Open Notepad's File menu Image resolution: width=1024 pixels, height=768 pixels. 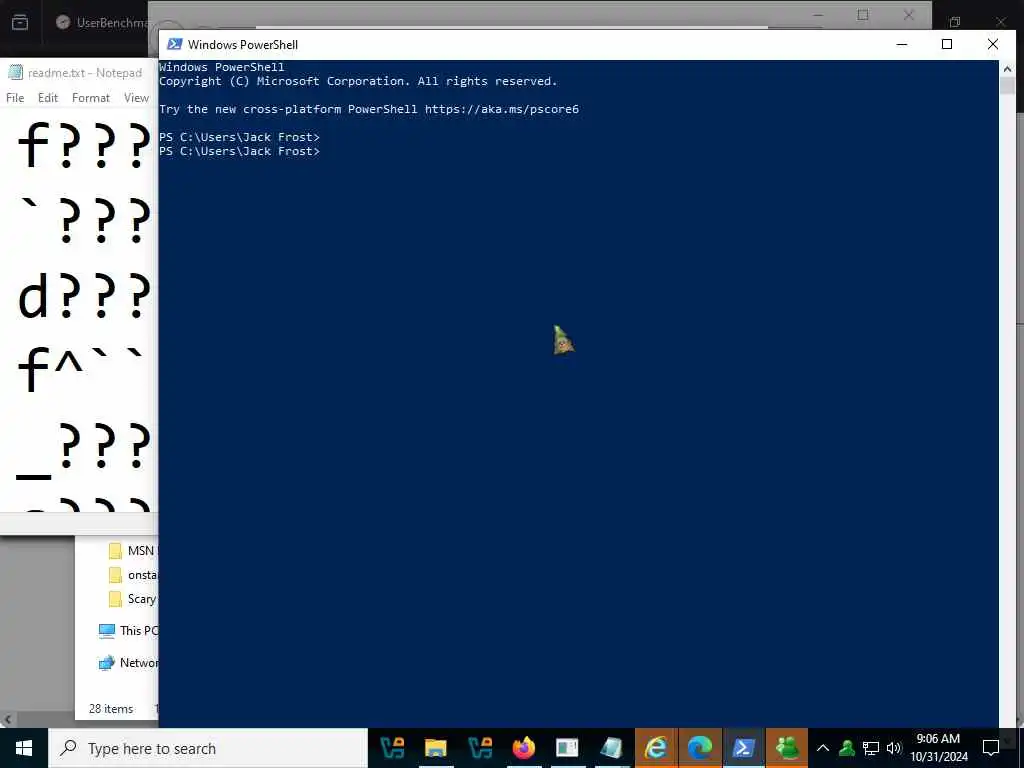[15, 98]
